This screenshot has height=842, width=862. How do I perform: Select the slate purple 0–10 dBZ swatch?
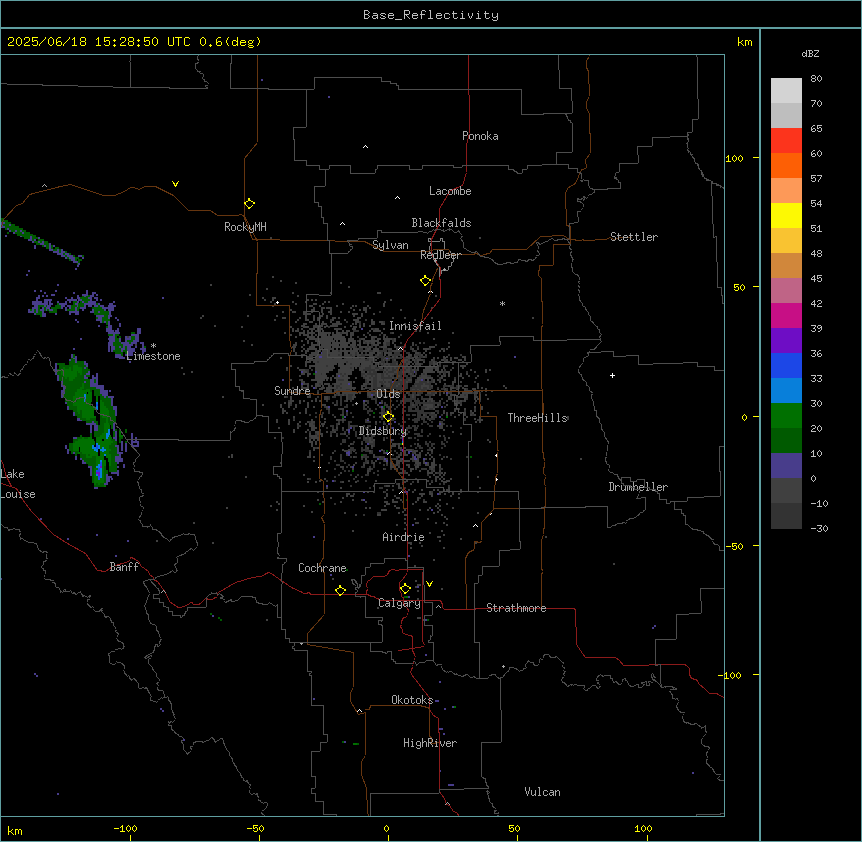[x=786, y=466]
